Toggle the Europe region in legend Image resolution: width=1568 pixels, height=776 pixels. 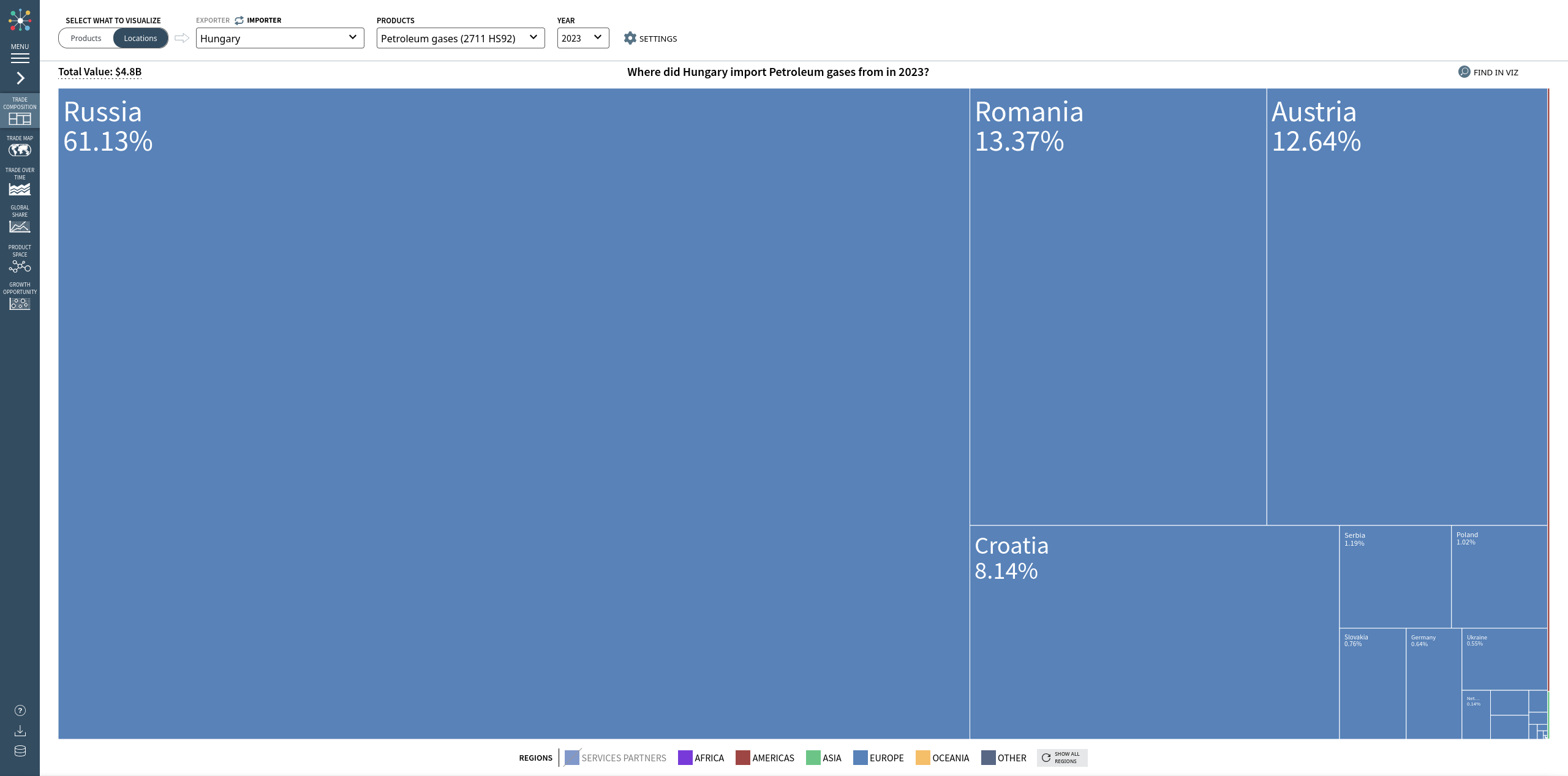coord(878,758)
